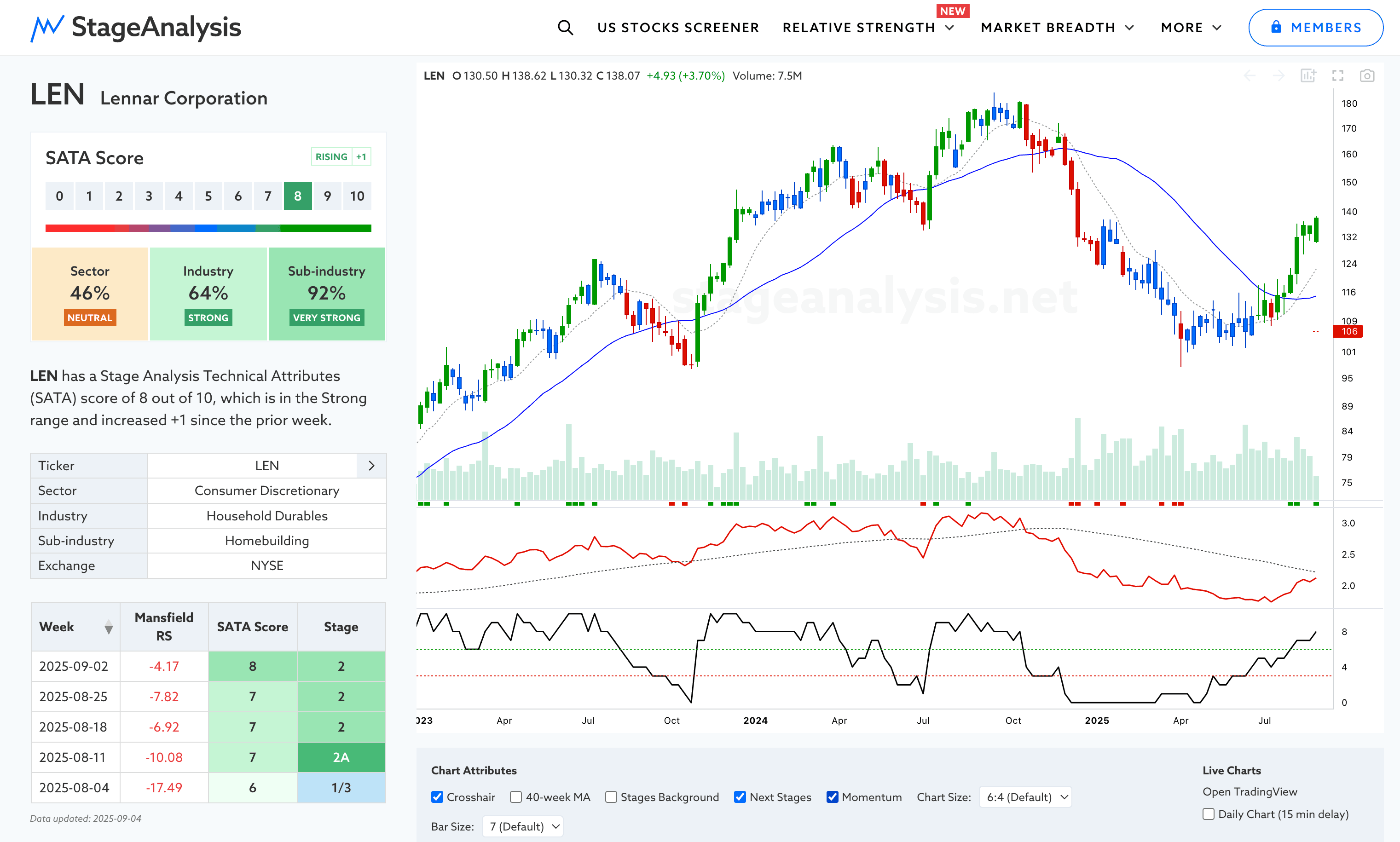Toggle the Crosshair checkbox
This screenshot has height=842, width=1400.
437,797
